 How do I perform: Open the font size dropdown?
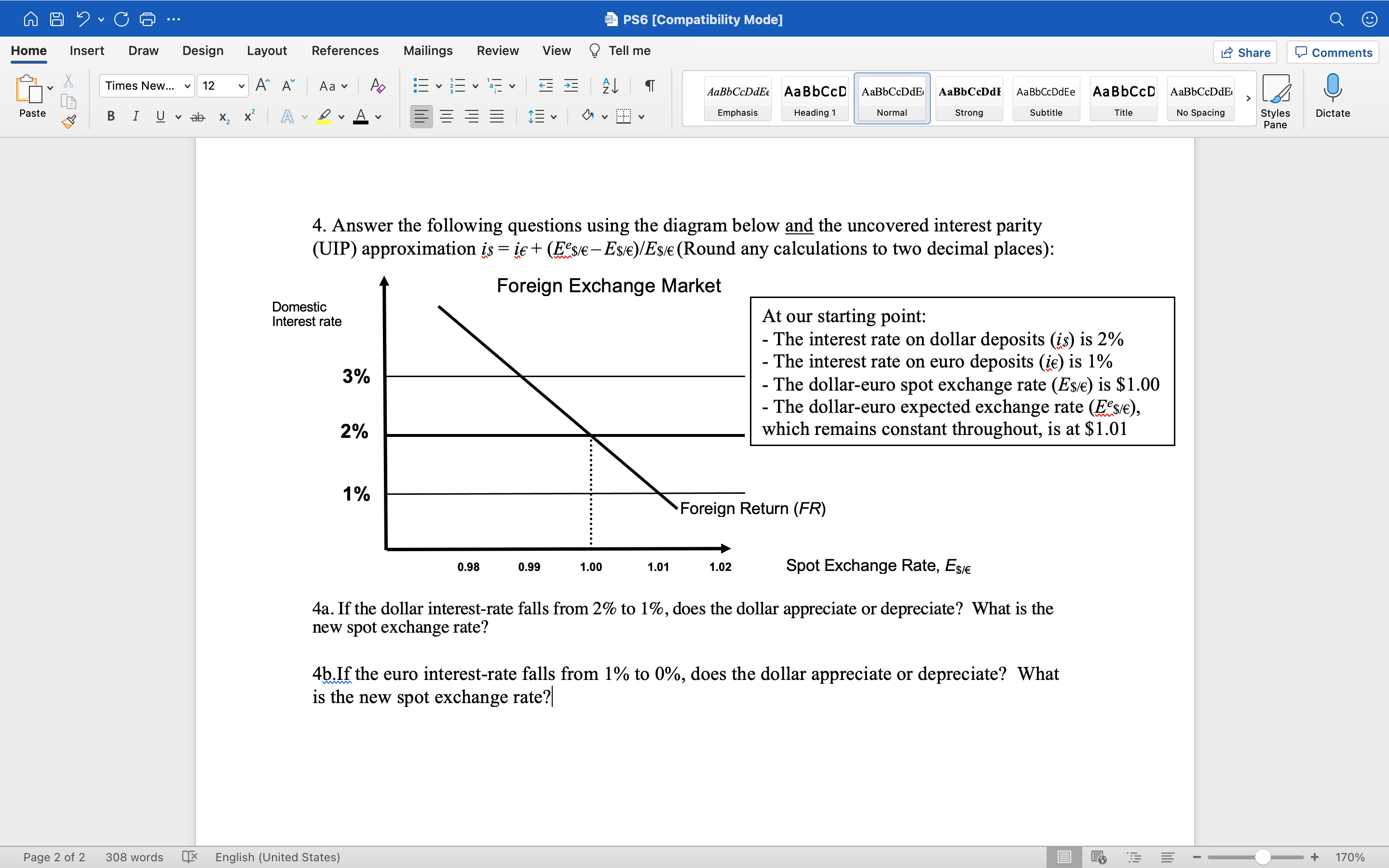pos(241,86)
